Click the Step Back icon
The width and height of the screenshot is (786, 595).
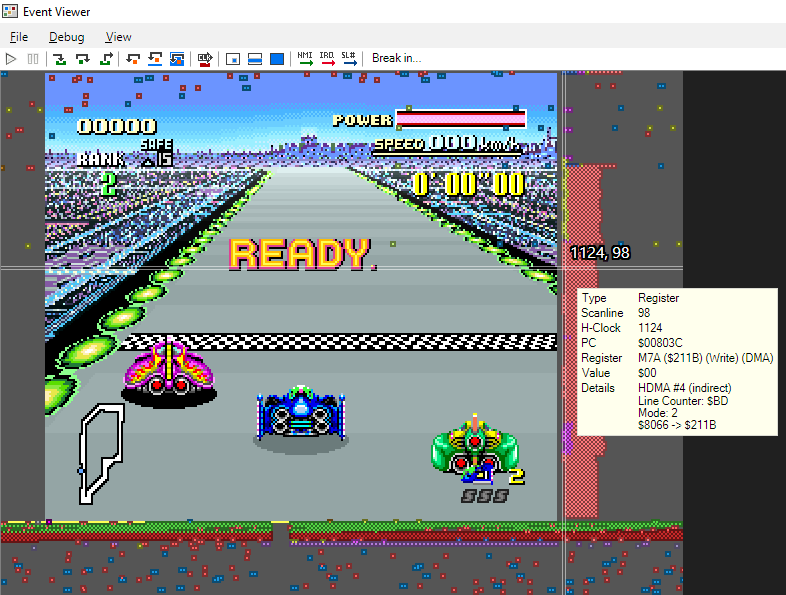[133, 59]
